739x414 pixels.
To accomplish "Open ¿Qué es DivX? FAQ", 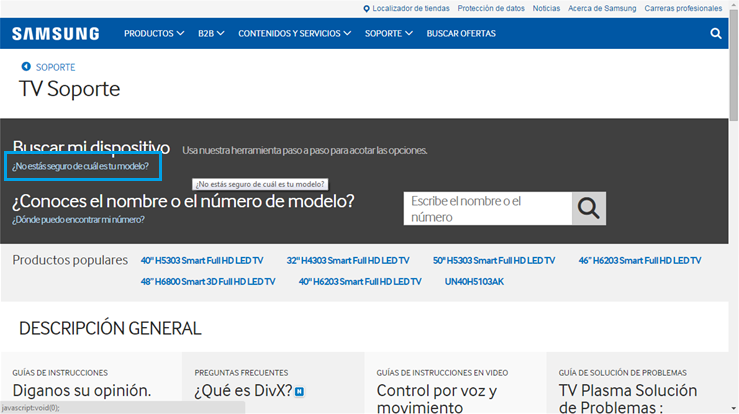I will click(x=244, y=390).
